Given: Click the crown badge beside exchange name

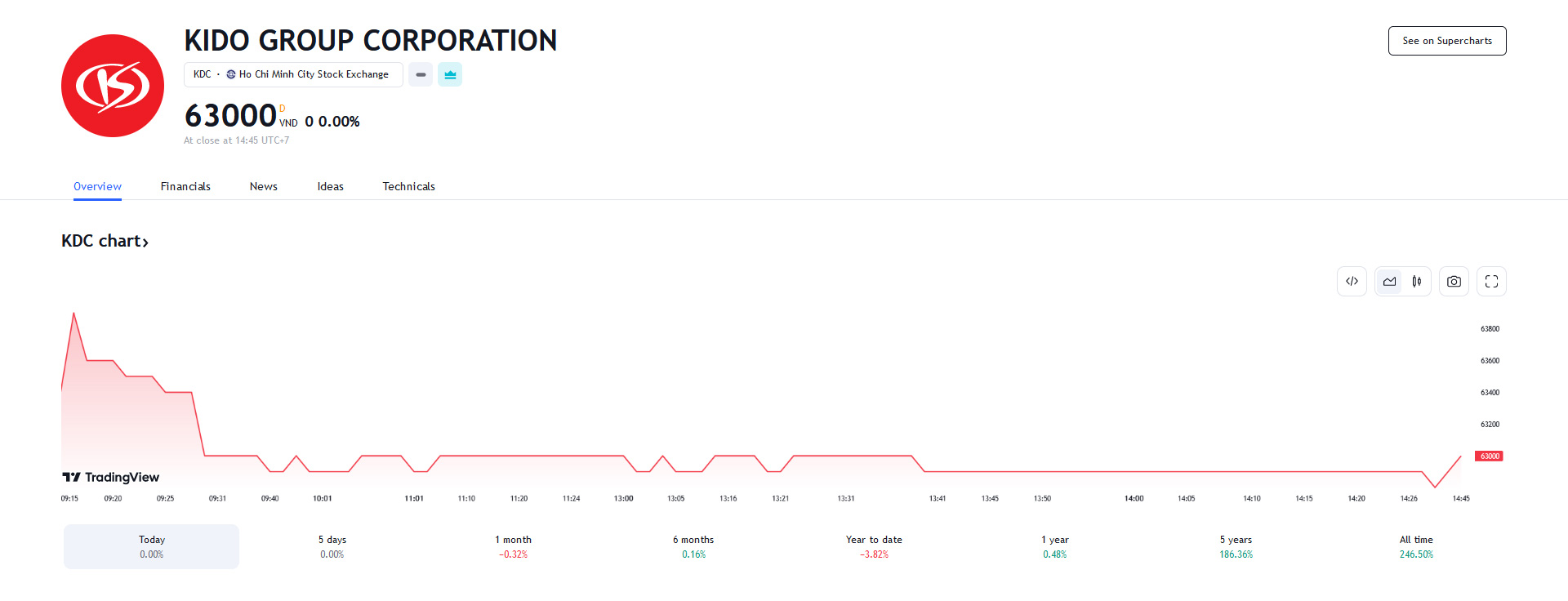Looking at the screenshot, I should 450,74.
